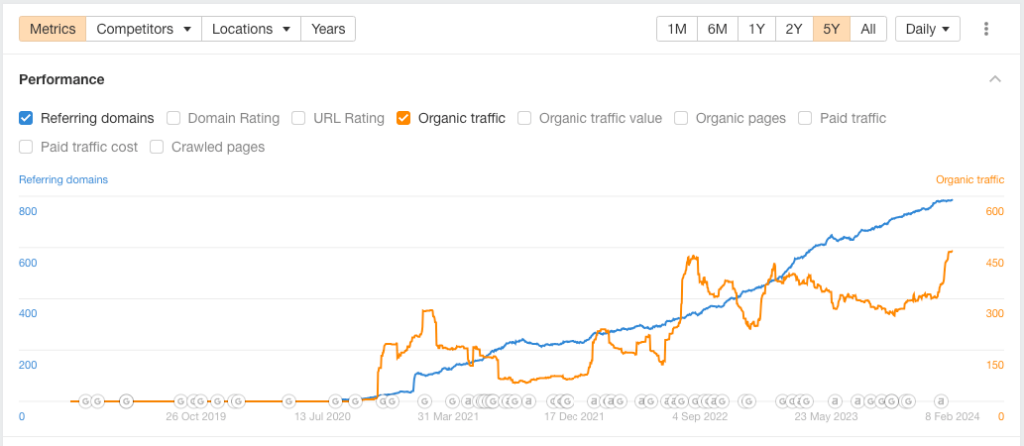The width and height of the screenshot is (1024, 446).
Task: Tick the Crawled pages checkbox
Action: coord(157,147)
